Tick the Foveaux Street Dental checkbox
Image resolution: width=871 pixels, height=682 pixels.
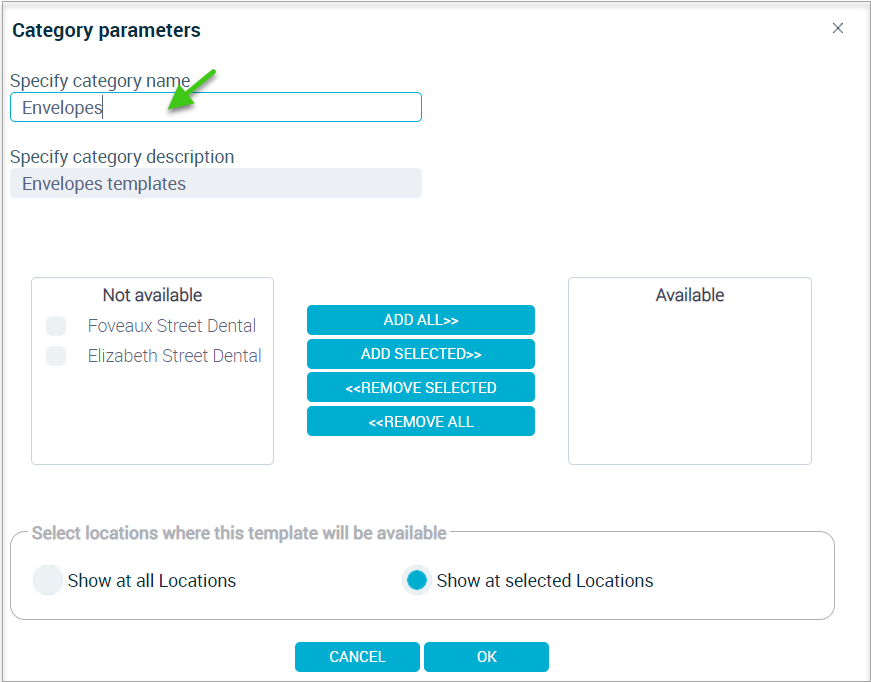[x=56, y=326]
